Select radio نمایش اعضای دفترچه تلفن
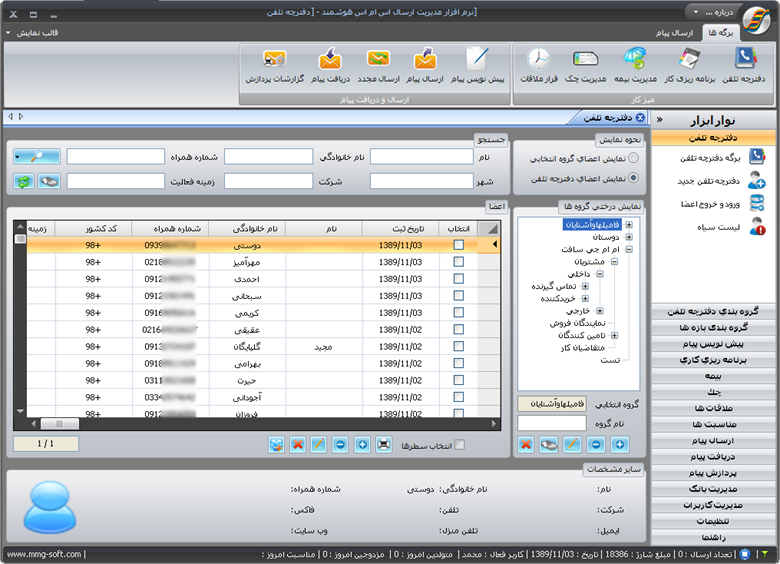Viewport: 780px width, 564px height. click(633, 178)
